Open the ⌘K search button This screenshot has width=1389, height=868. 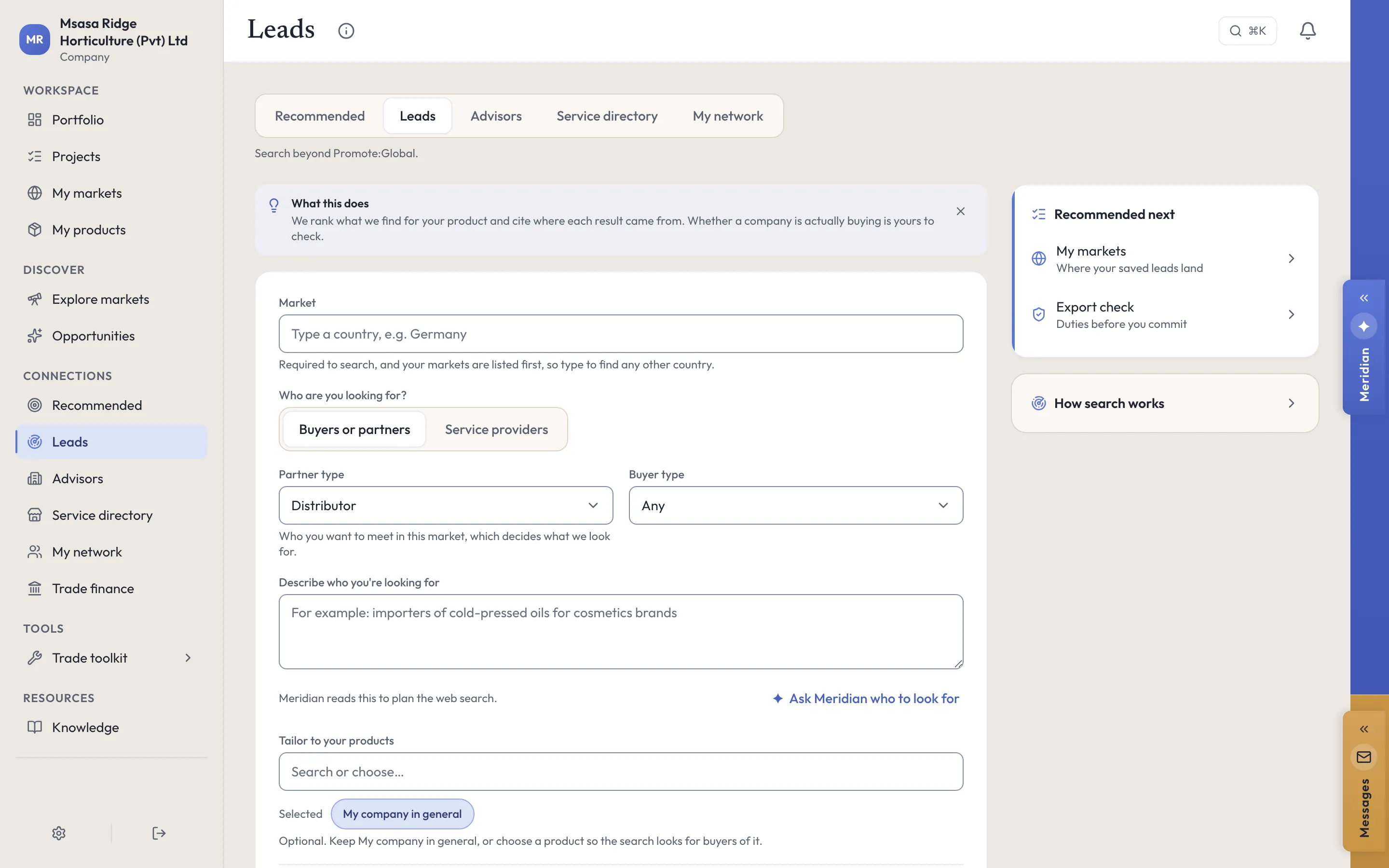1247,30
